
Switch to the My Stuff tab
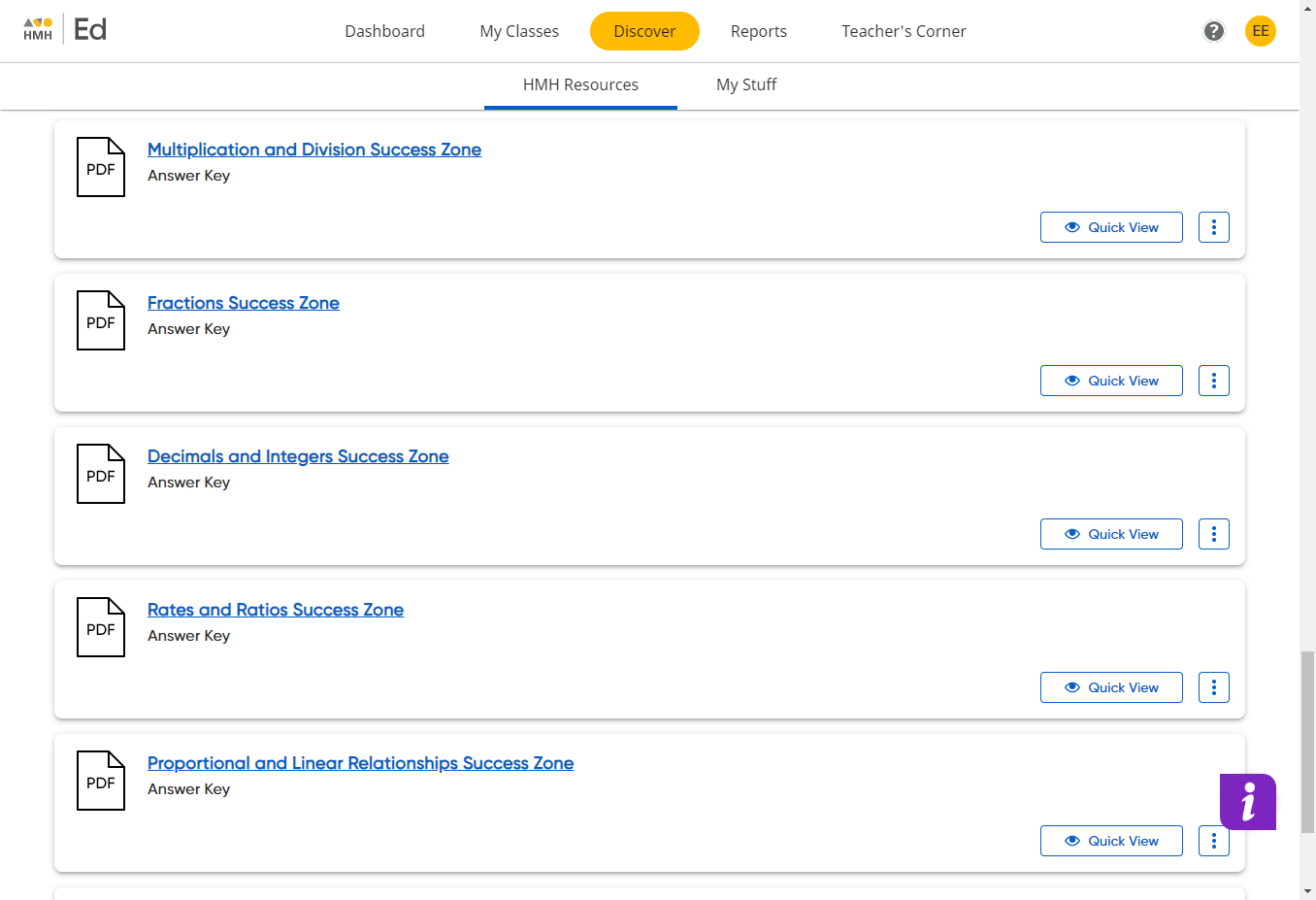745,84
